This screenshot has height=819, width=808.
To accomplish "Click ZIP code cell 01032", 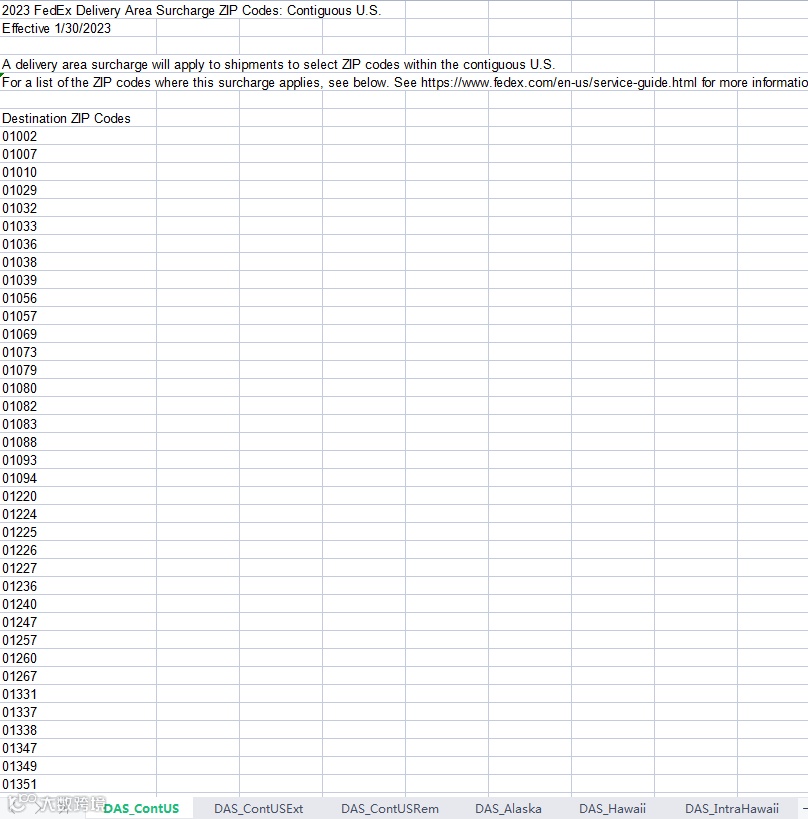I will click(78, 208).
